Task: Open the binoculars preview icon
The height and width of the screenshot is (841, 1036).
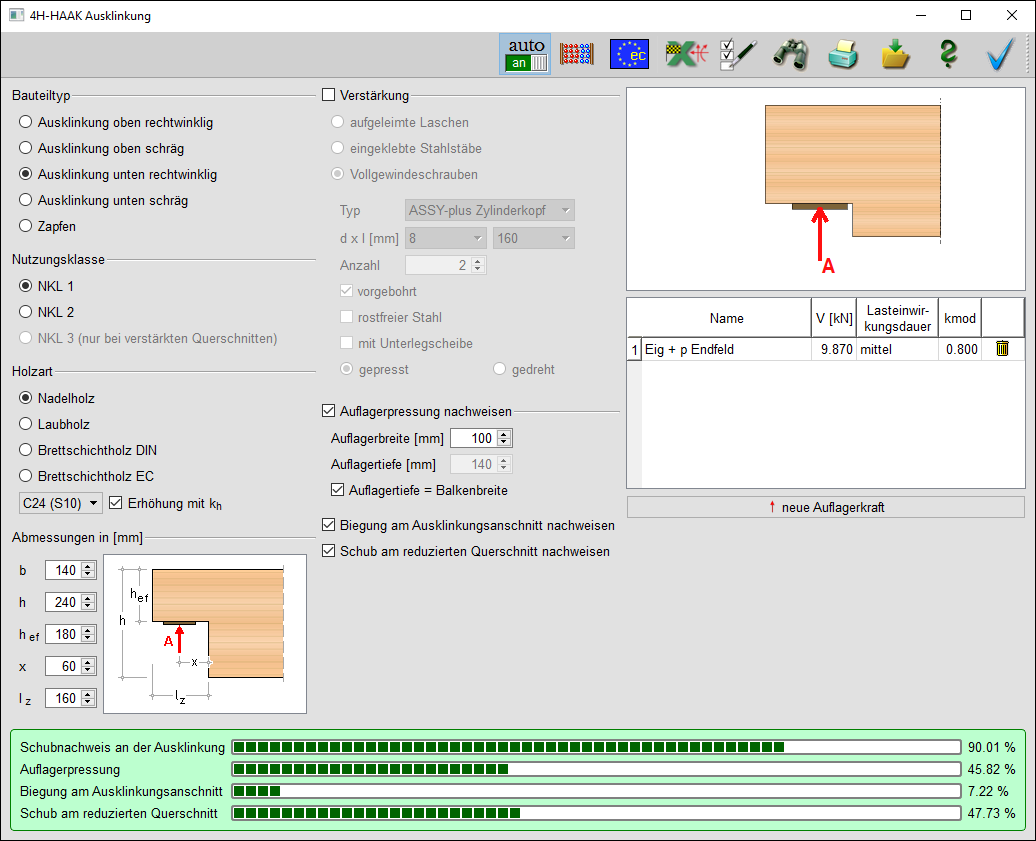Action: (x=790, y=54)
